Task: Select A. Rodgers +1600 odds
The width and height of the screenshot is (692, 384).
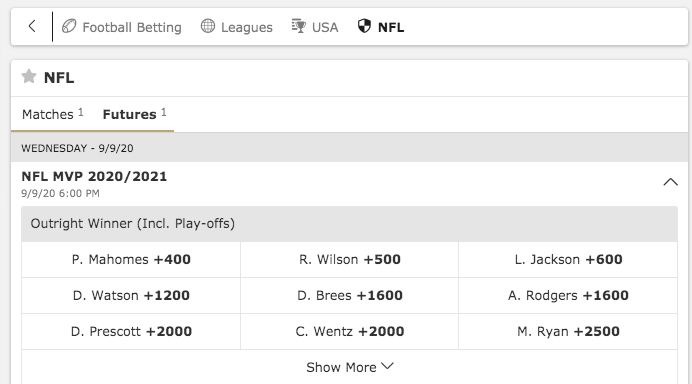Action: pos(568,295)
